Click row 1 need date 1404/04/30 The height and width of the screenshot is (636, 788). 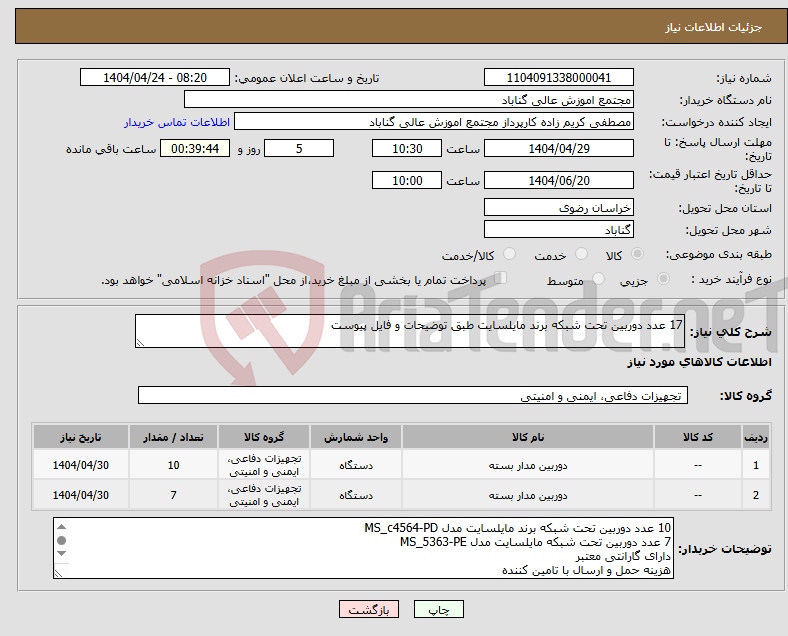[x=80, y=465]
